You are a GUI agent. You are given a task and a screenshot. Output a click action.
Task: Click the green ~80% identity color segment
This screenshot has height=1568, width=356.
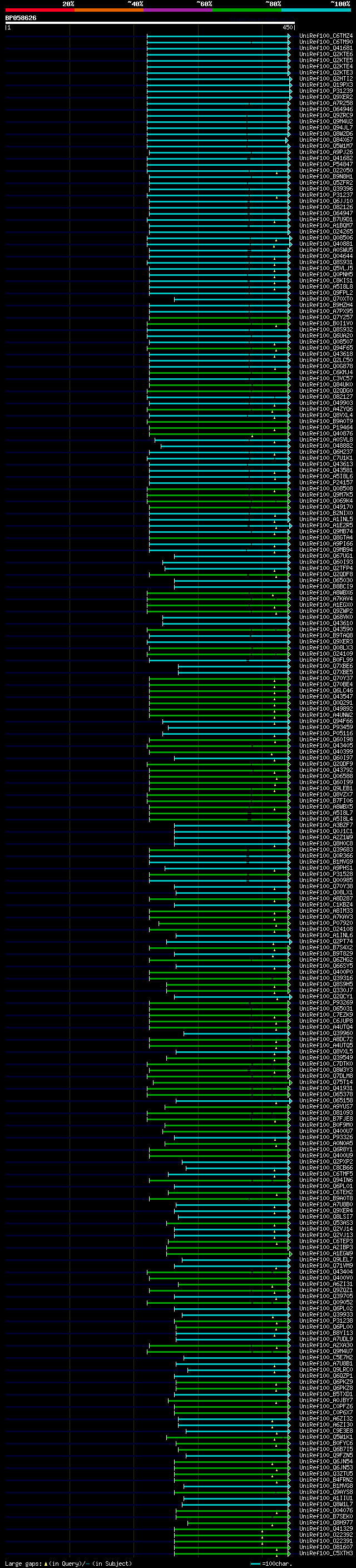[x=247, y=10]
